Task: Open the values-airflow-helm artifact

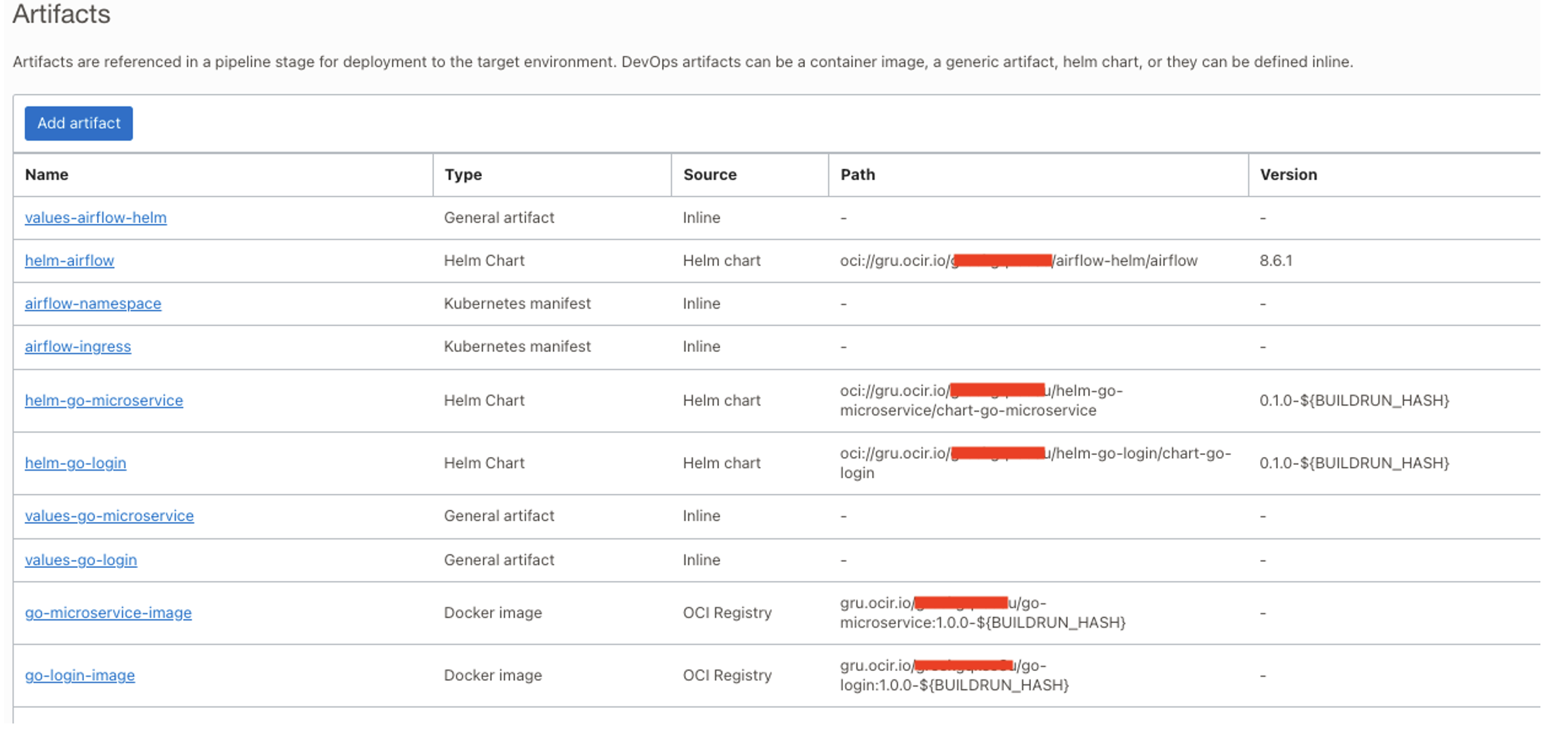Action: pos(95,217)
